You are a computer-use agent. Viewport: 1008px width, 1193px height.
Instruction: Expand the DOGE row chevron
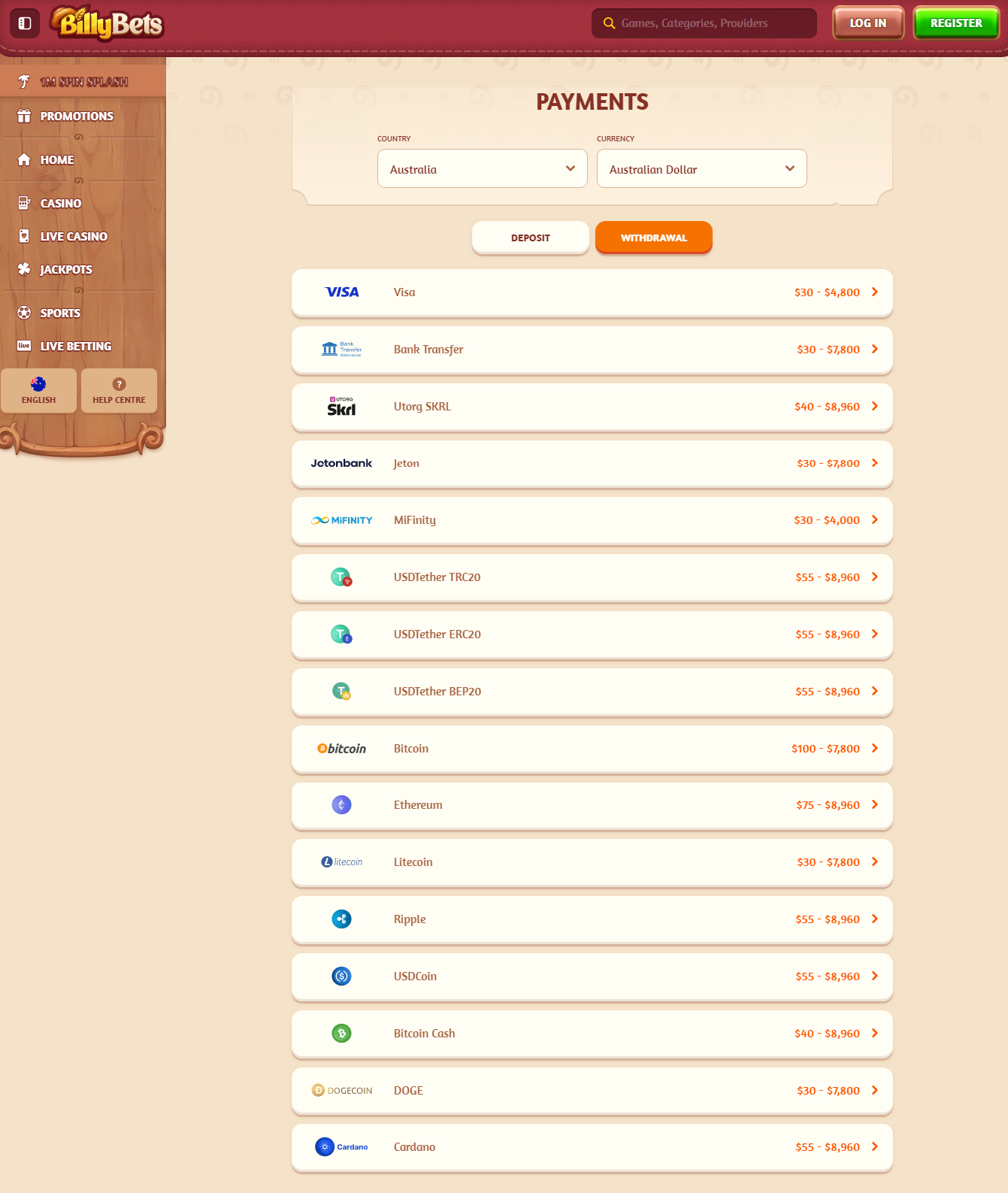point(875,1091)
